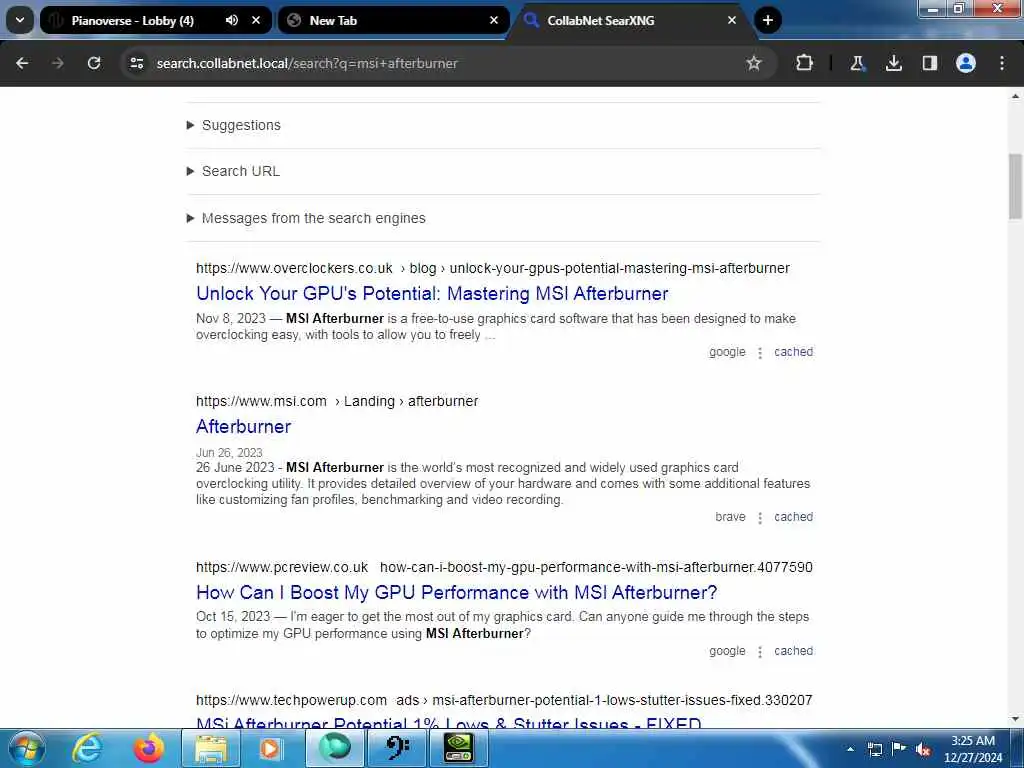Open more options dots for msi.com result
The image size is (1024, 768).
click(760, 518)
